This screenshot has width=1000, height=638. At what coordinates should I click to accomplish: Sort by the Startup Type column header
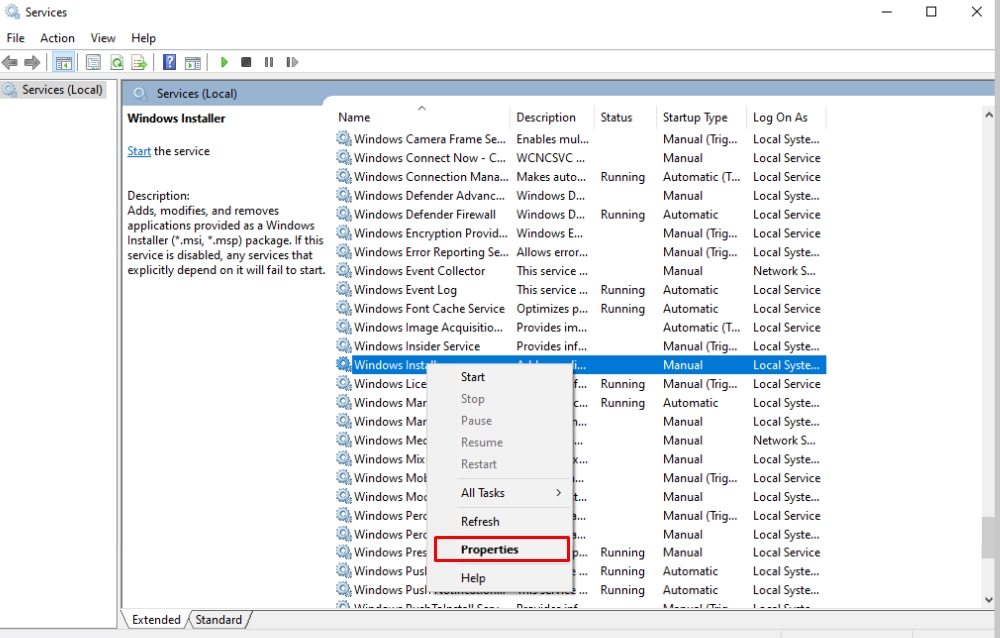[x=701, y=117]
